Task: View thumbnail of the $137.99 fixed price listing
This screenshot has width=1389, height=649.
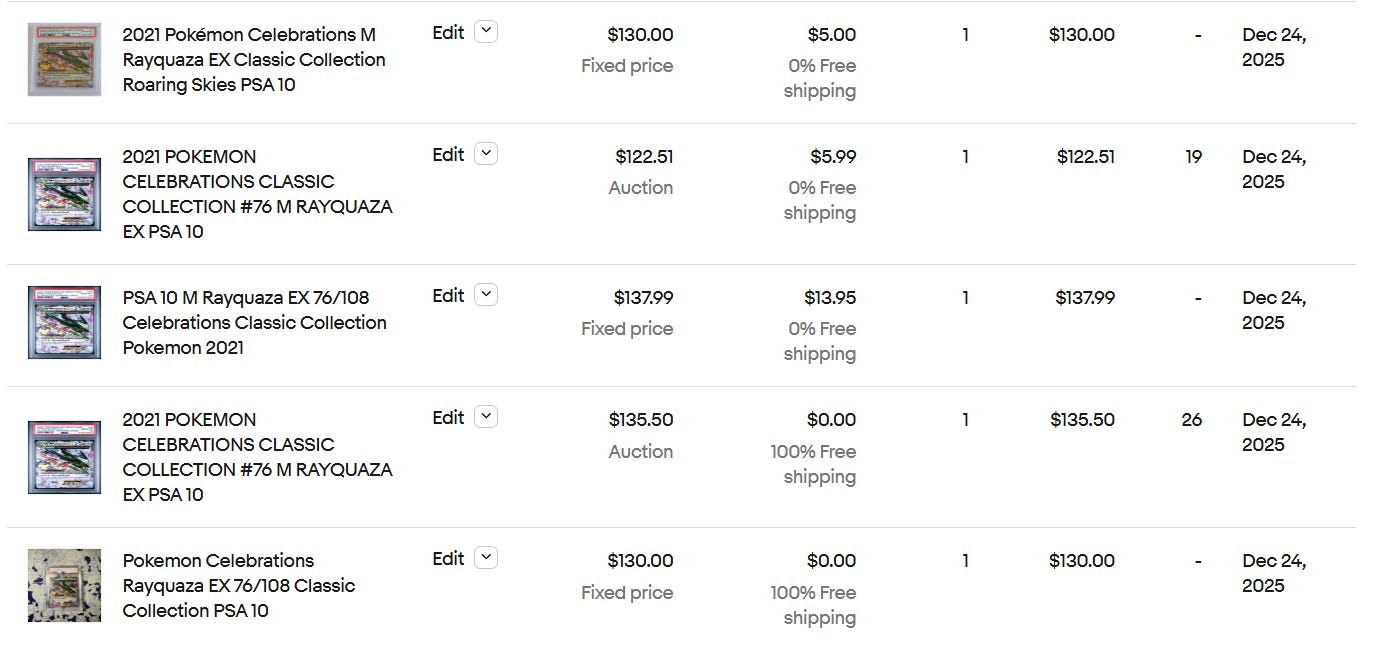Action: [x=64, y=322]
